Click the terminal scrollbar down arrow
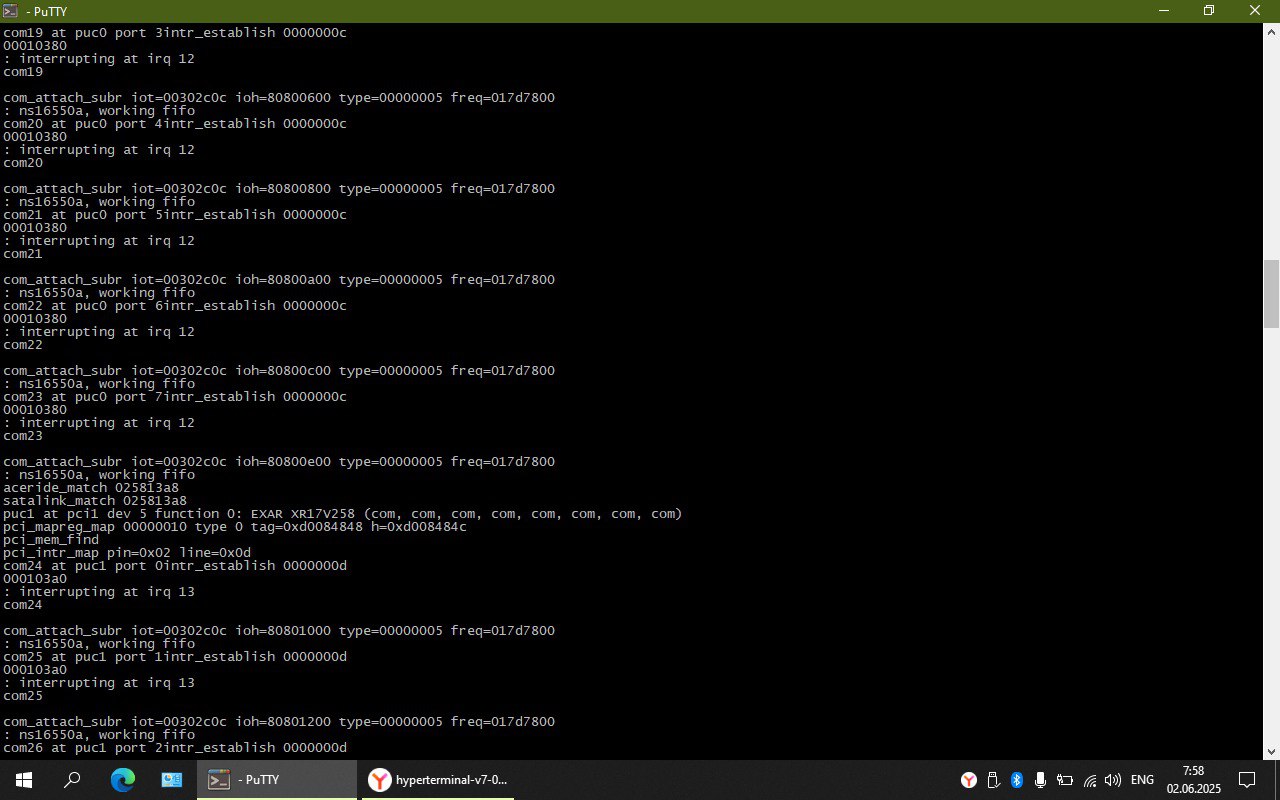Screen dimensions: 1280x800 pos(1272,751)
